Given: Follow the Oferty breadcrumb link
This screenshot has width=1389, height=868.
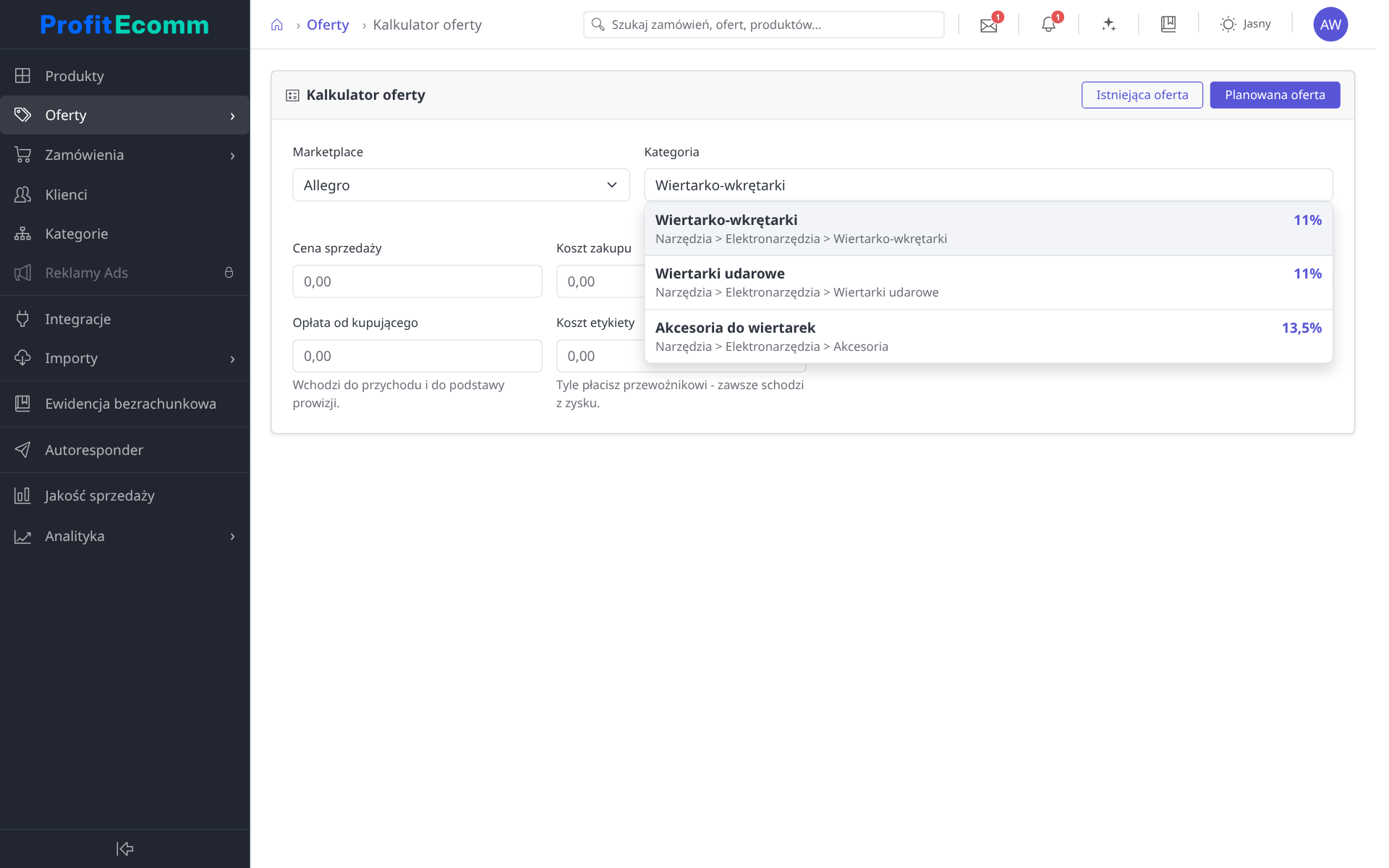Looking at the screenshot, I should (328, 25).
